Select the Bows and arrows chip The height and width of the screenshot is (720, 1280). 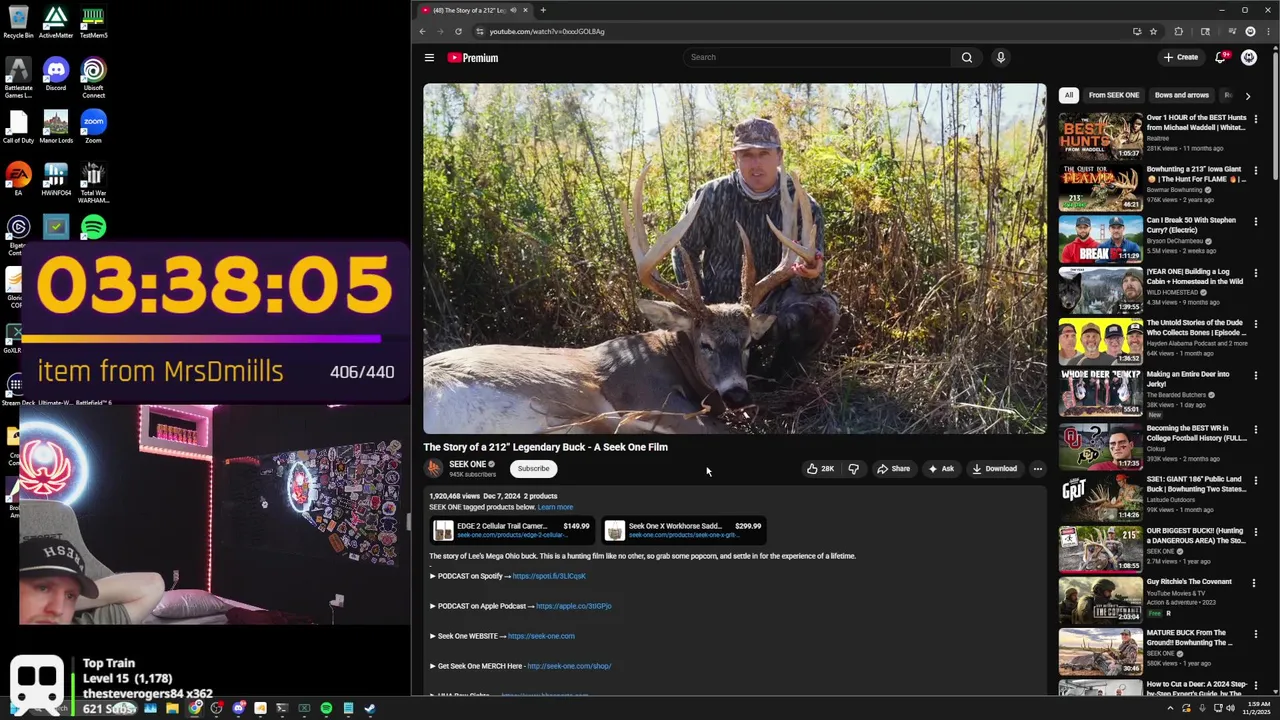point(1182,95)
